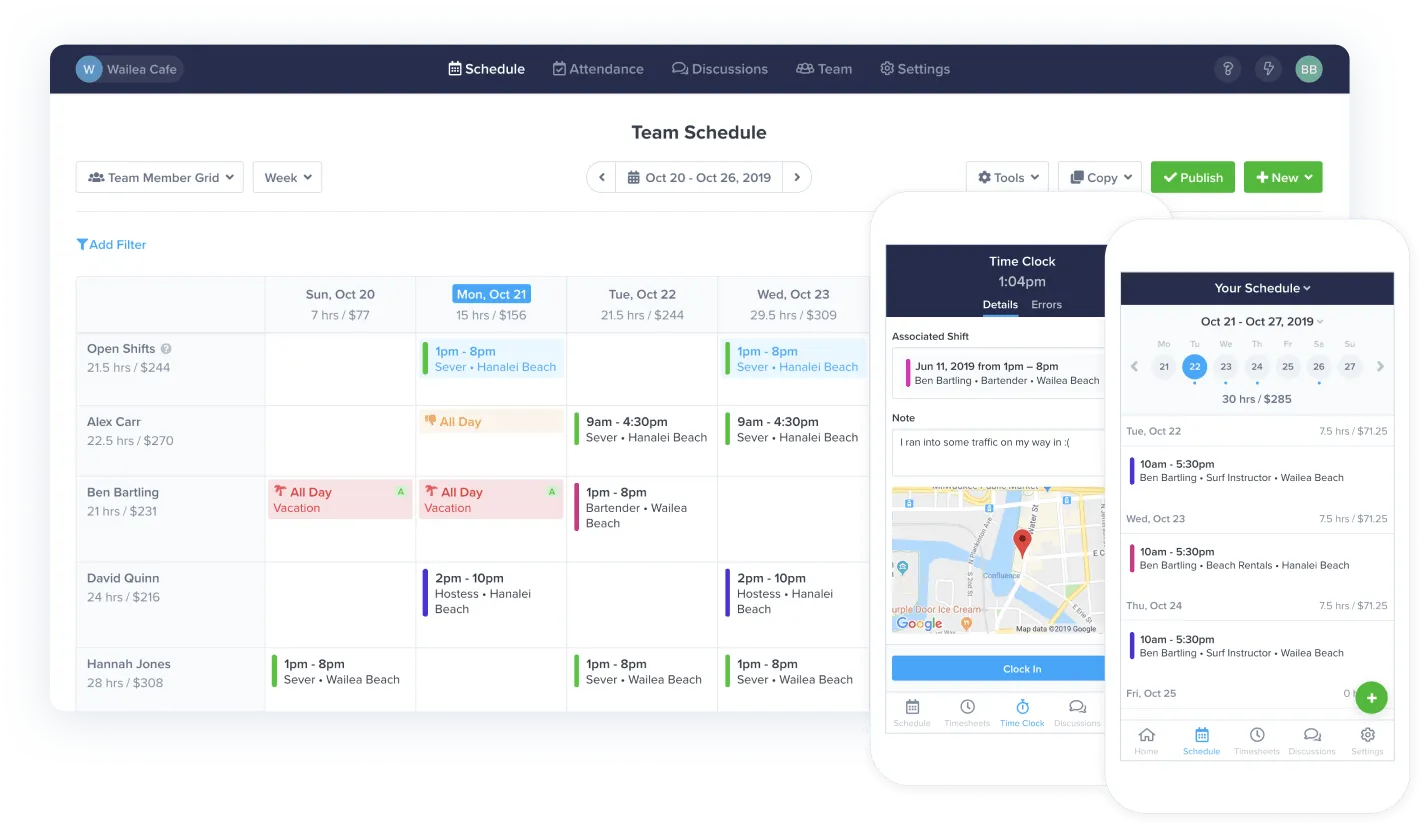This screenshot has height=828, width=1423.
Task: Select day 26 in phone calendar
Action: click(1319, 367)
